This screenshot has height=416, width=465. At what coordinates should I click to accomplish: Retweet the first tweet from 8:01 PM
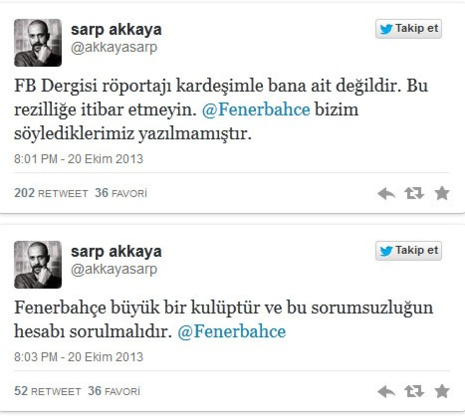[414, 193]
